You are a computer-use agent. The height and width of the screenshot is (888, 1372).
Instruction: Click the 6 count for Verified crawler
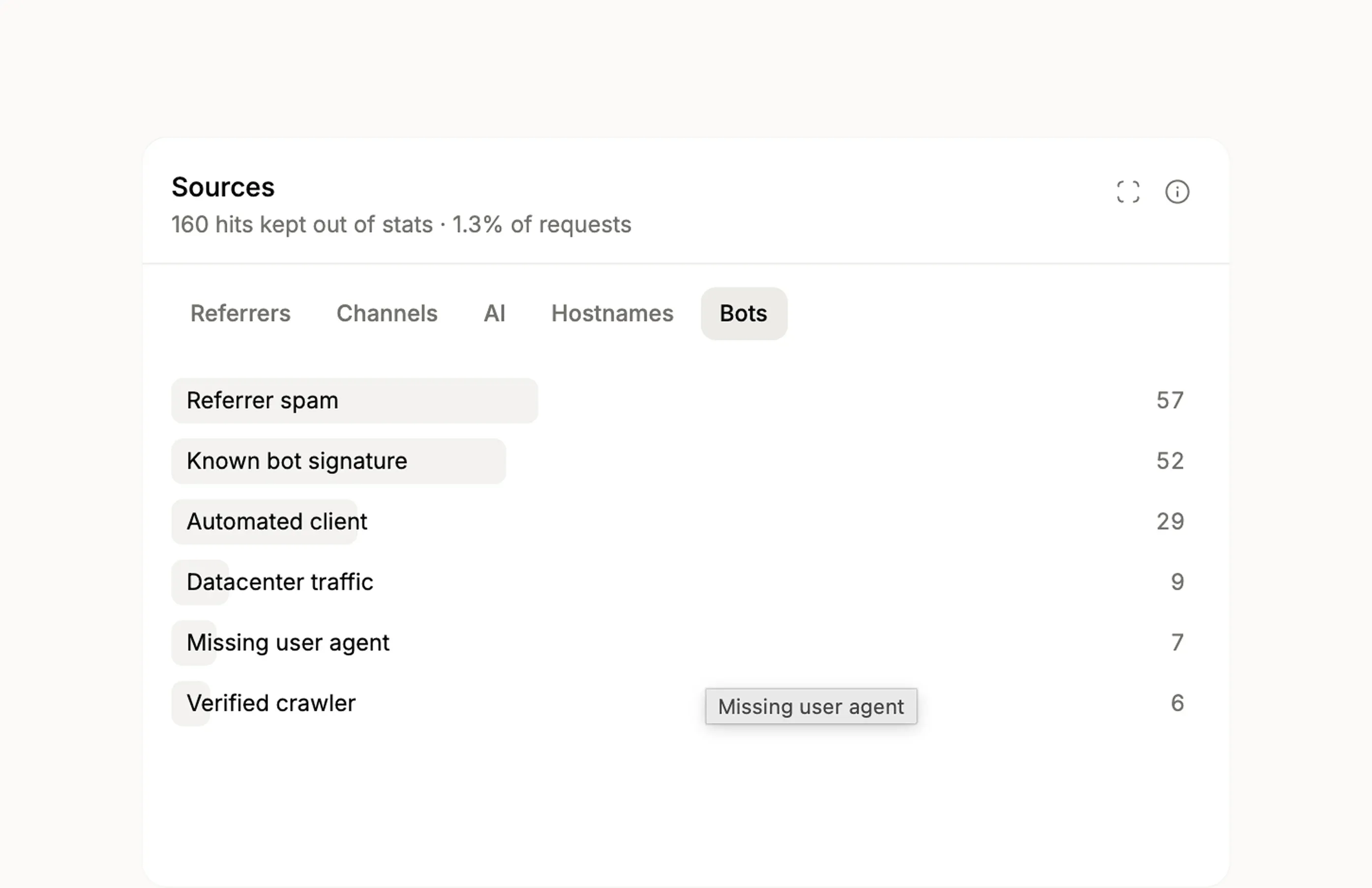(x=1177, y=704)
